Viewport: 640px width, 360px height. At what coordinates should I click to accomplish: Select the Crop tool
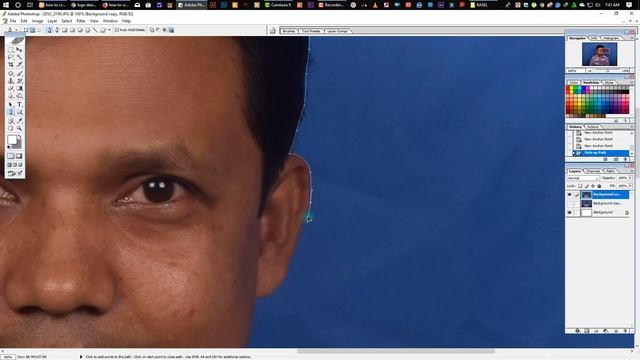coord(11,64)
